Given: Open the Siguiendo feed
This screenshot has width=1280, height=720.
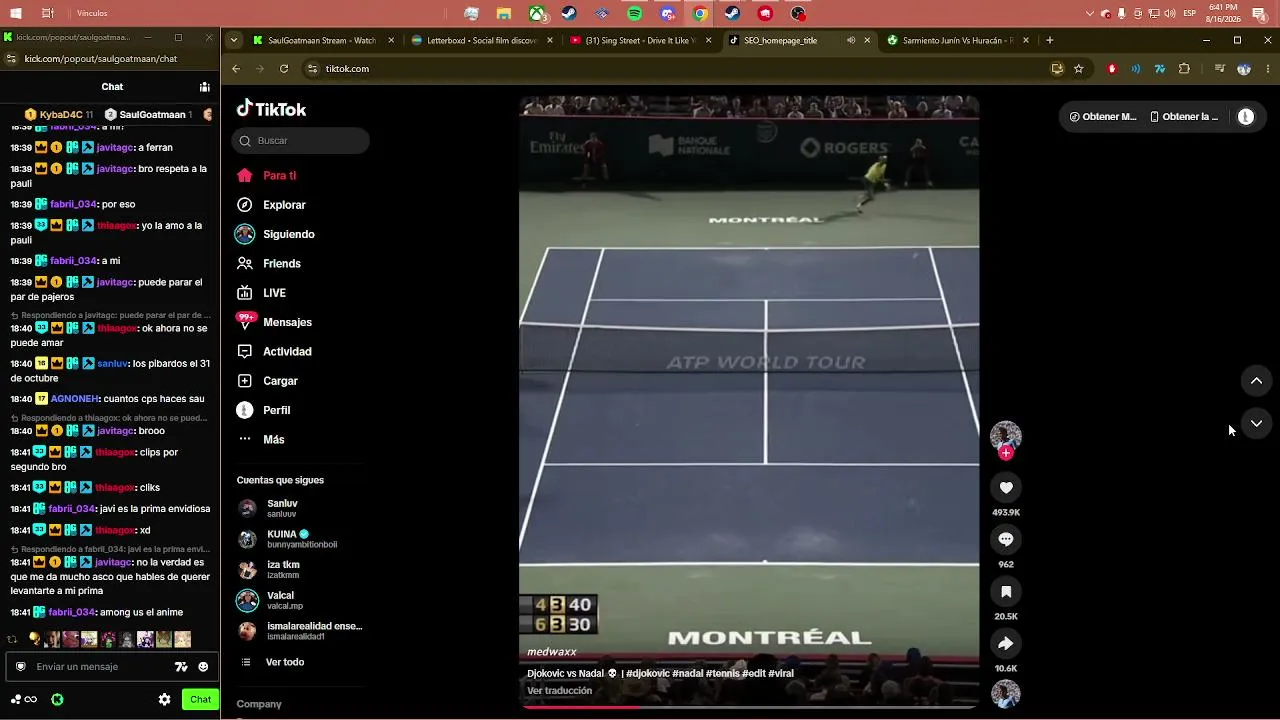Looking at the screenshot, I should (x=275, y=234).
